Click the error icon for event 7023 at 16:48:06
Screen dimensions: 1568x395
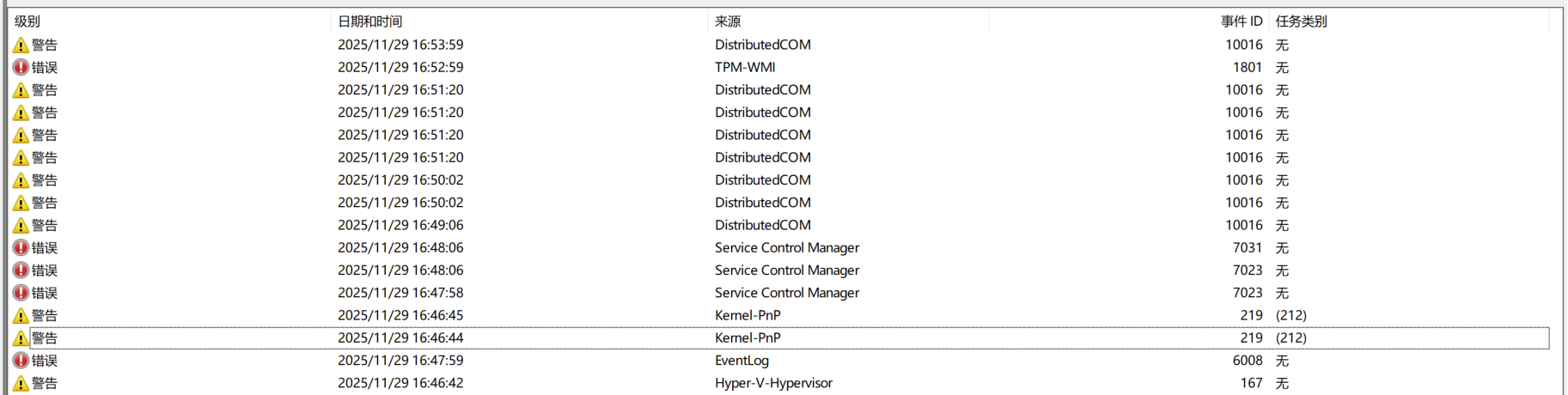point(21,270)
